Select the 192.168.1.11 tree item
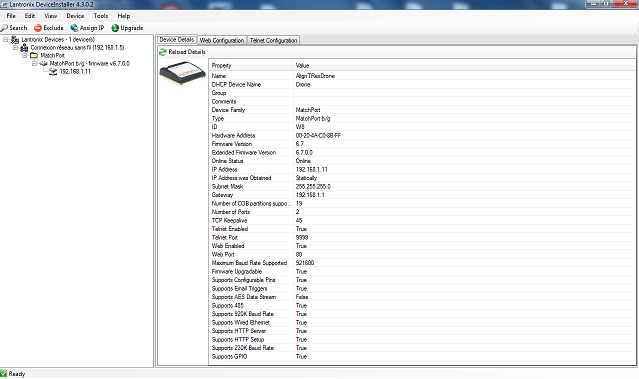This screenshot has width=639, height=379. pos(75,72)
